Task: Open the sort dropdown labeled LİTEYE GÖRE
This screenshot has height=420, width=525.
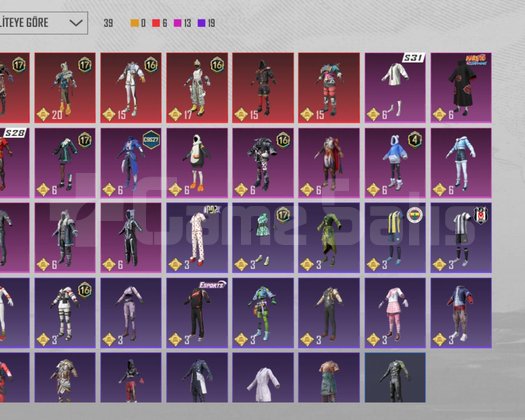Action: click(44, 23)
